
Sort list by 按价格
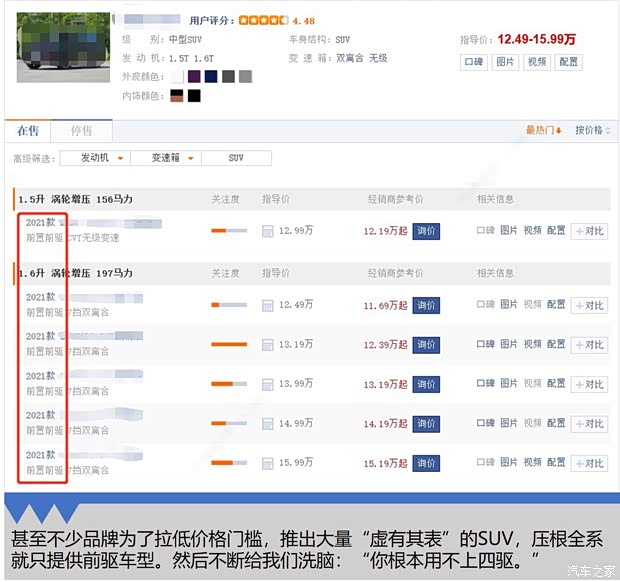point(593,130)
